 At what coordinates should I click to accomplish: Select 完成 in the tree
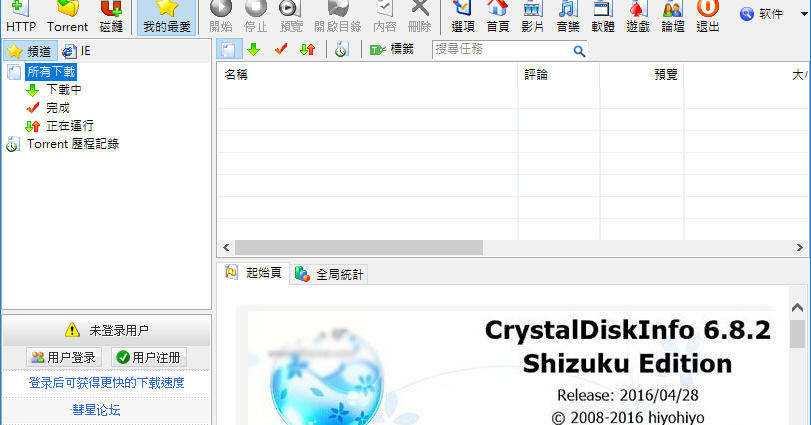click(x=58, y=108)
